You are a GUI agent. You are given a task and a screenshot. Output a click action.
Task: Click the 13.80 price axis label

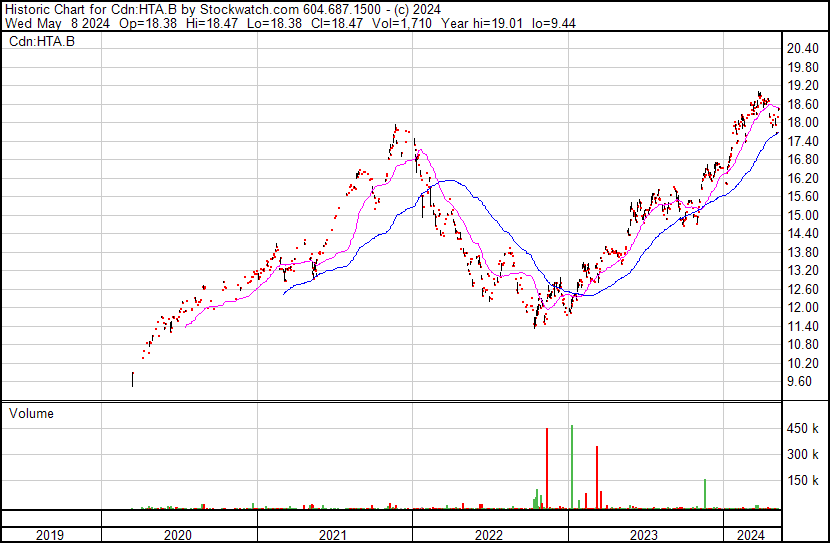tap(802, 252)
